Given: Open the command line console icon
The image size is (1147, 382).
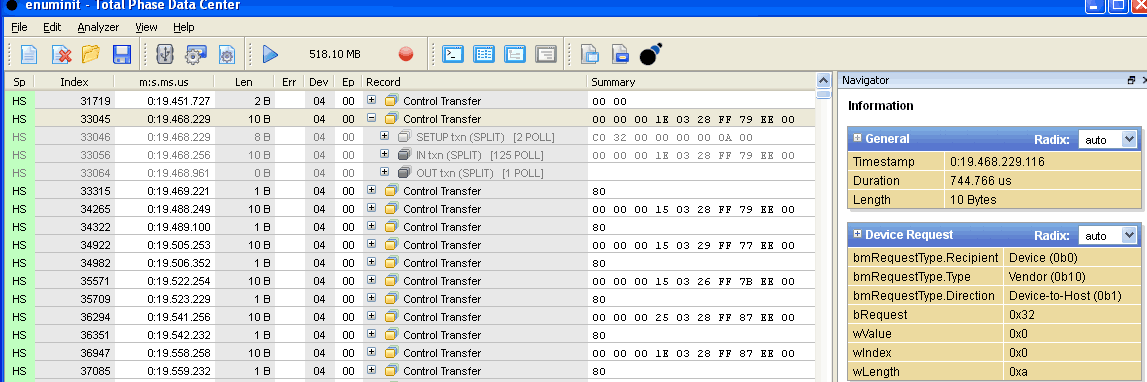Looking at the screenshot, I should pyautogui.click(x=454, y=54).
